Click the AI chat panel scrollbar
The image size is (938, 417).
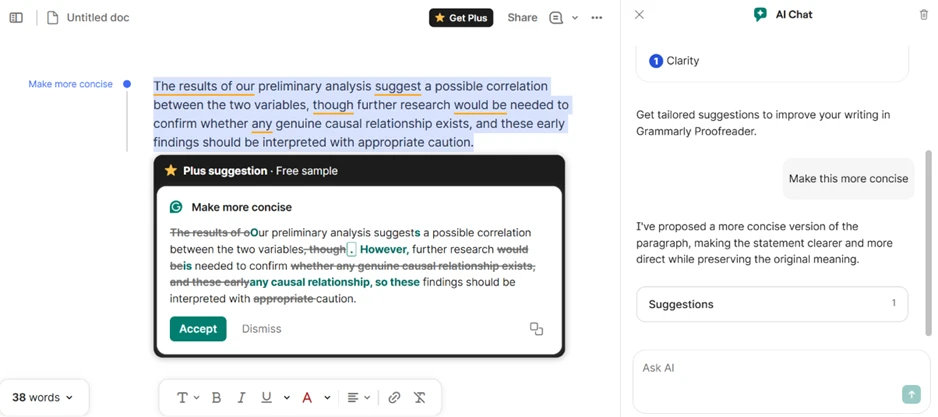(x=928, y=242)
